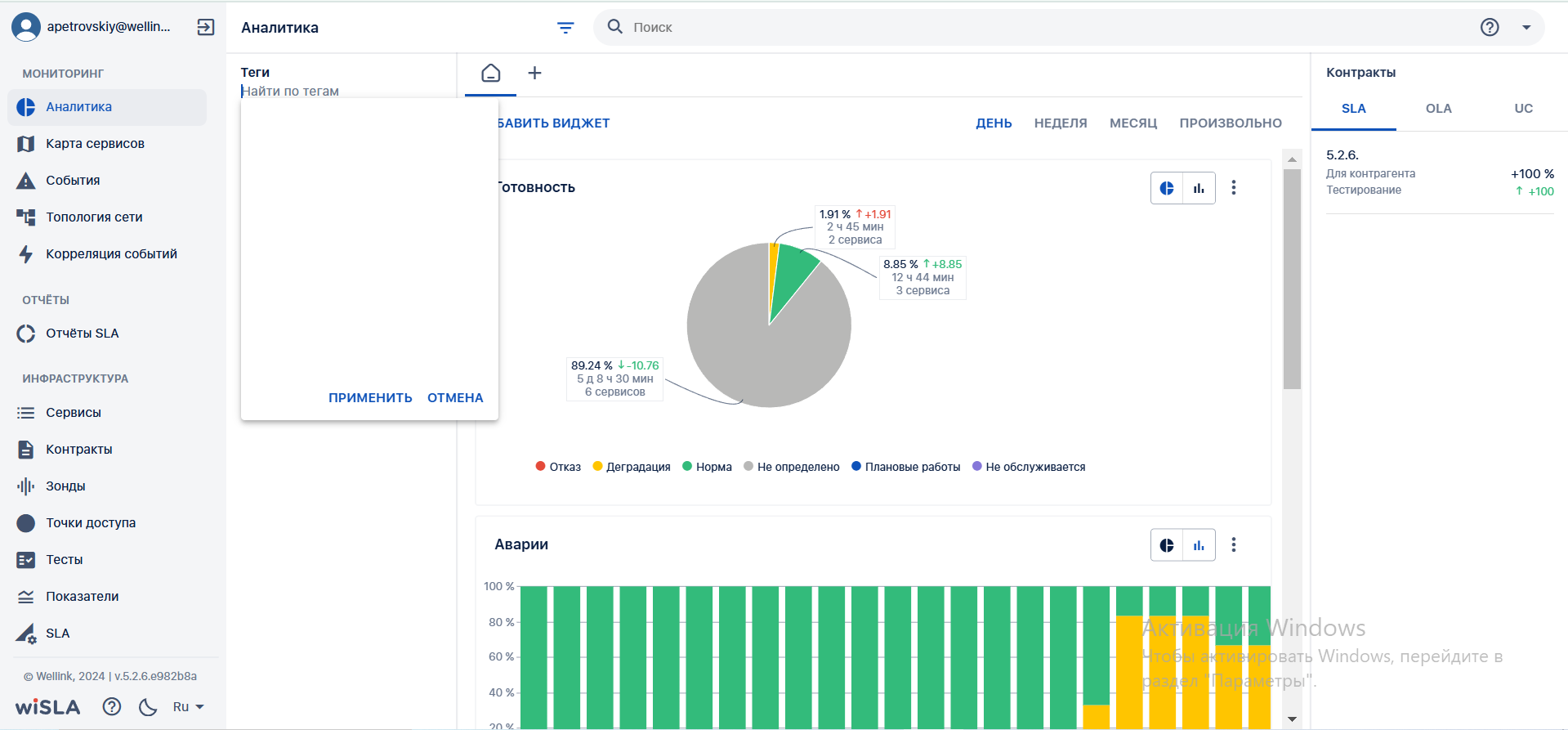Viewport: 1568px width, 730px height.
Task: Click the 89.24 % pie label
Action: [614, 378]
